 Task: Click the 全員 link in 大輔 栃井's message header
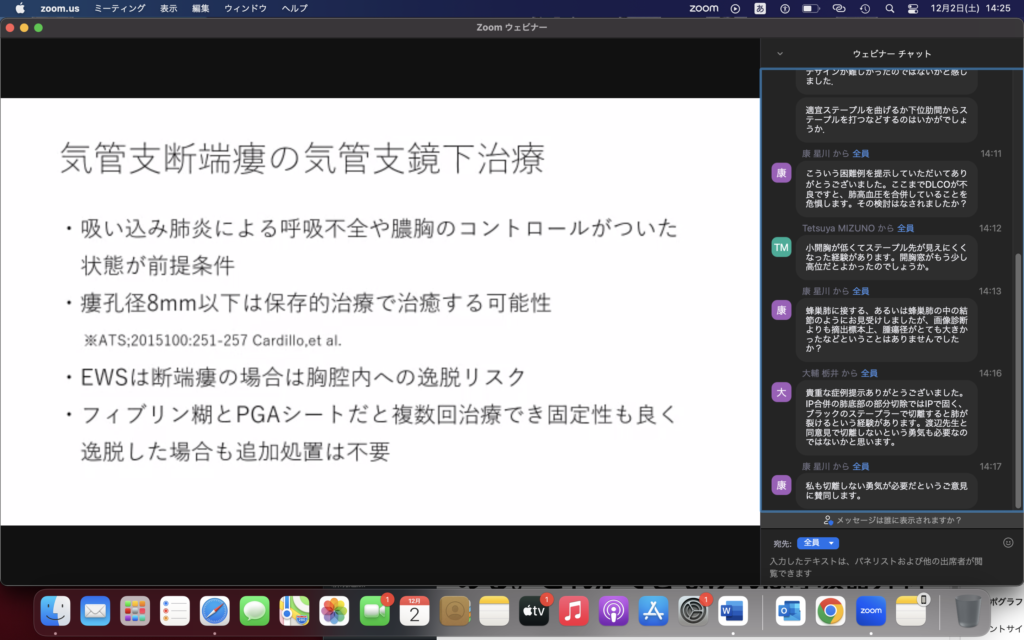click(x=869, y=373)
